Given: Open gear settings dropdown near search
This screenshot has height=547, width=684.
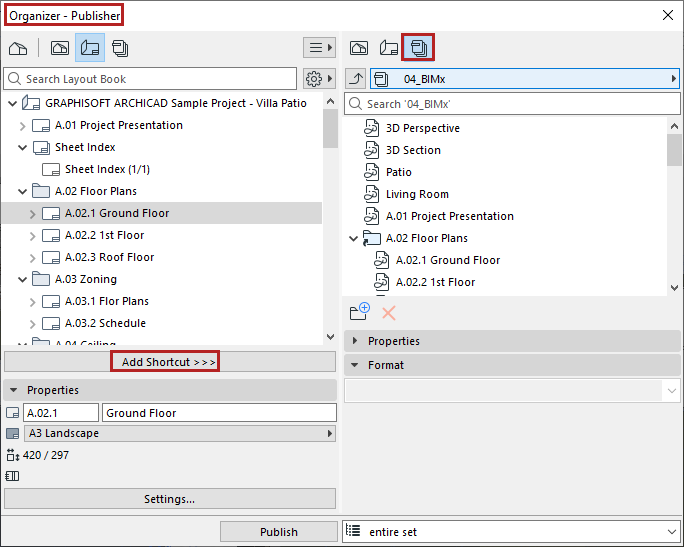Looking at the screenshot, I should [319, 79].
